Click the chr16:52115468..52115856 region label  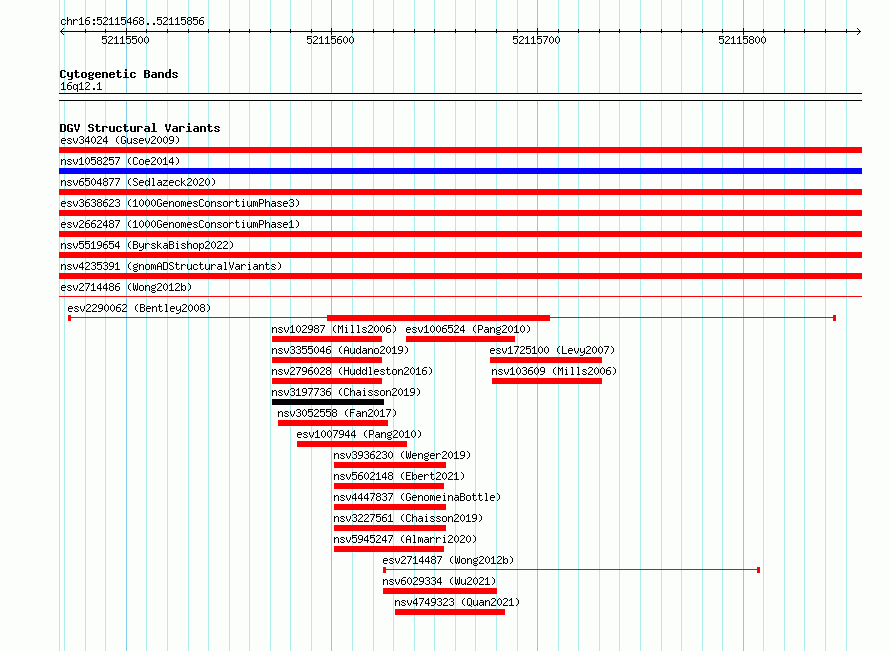(x=132, y=22)
